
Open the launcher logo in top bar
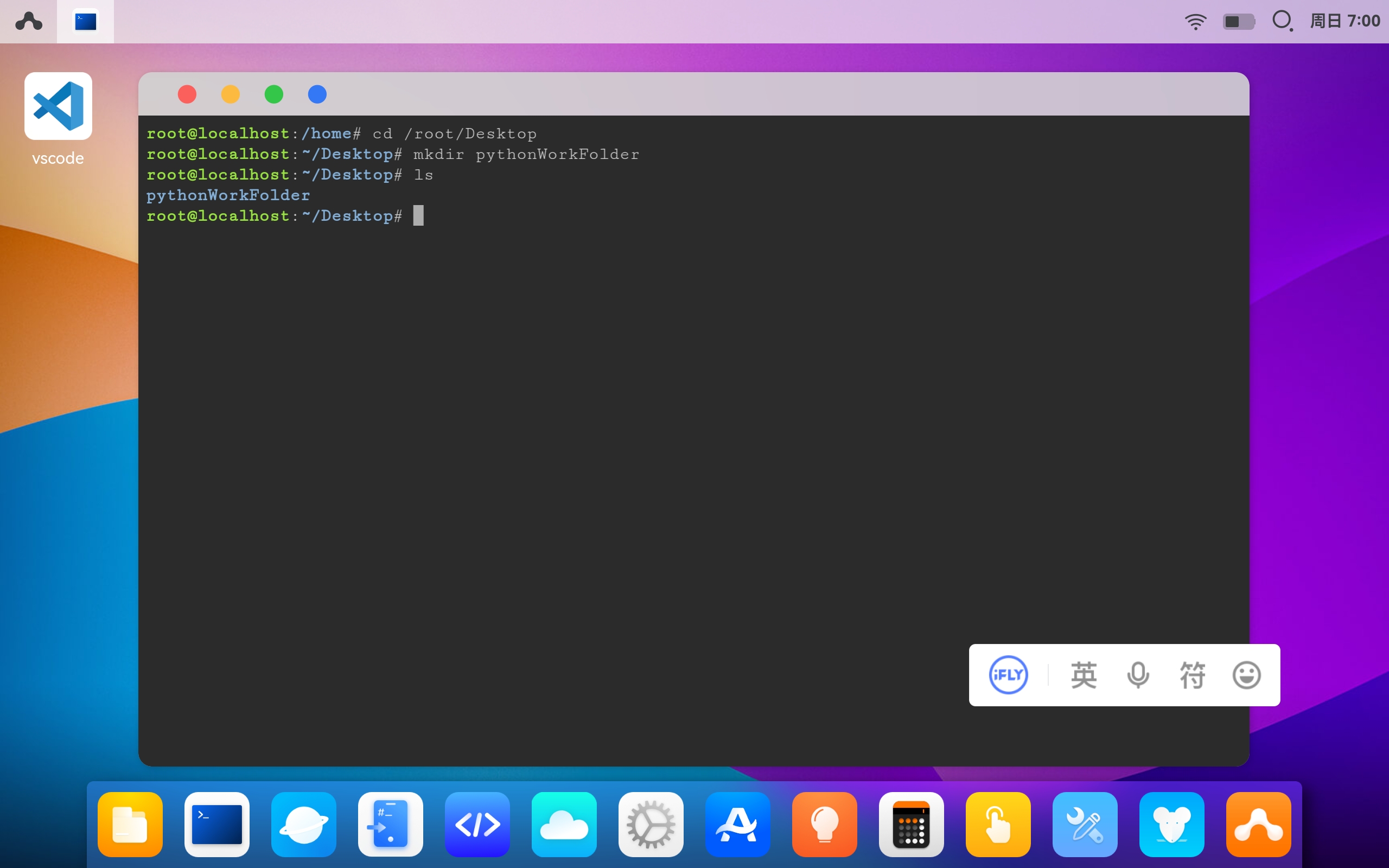(28, 21)
